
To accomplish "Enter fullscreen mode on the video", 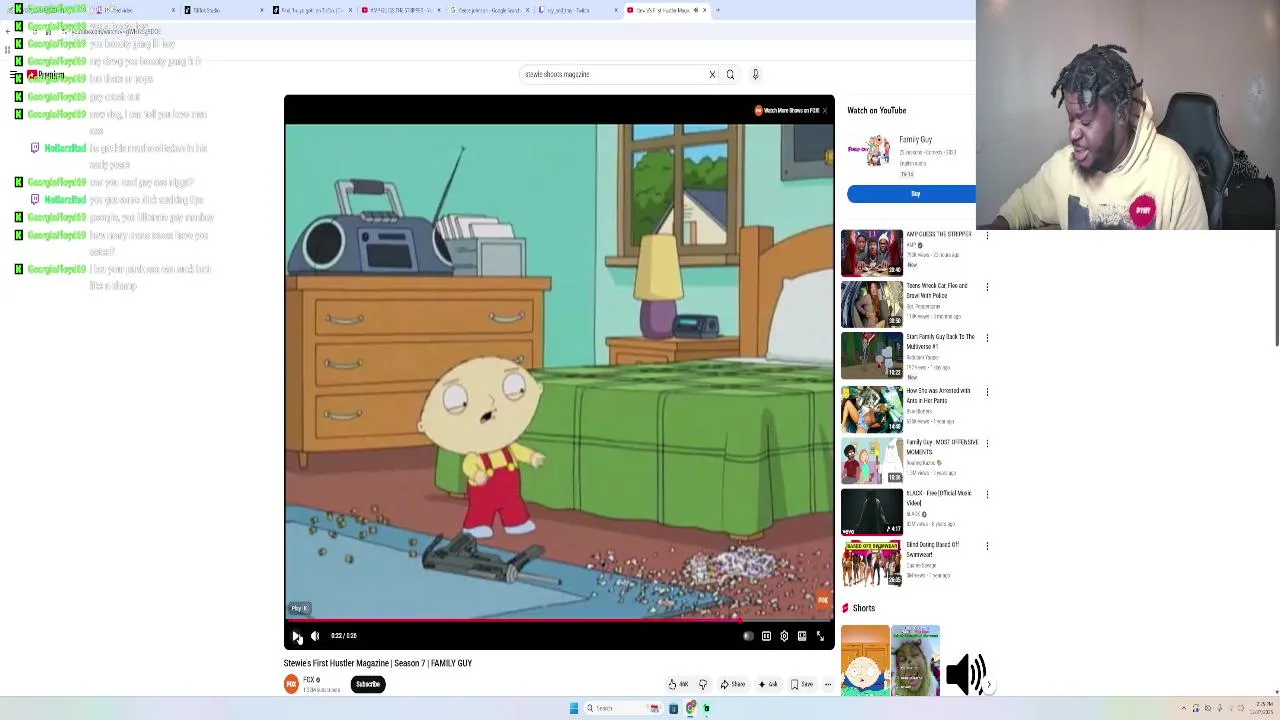I will pos(820,636).
